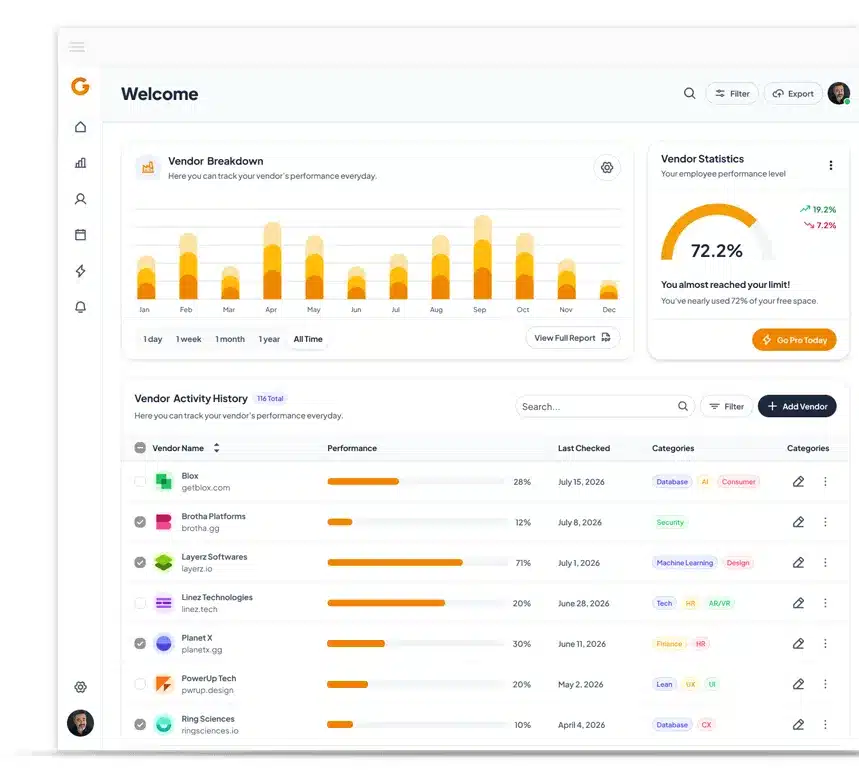Click the header search magnifier icon
The height and width of the screenshot is (772, 859).
pyautogui.click(x=690, y=93)
